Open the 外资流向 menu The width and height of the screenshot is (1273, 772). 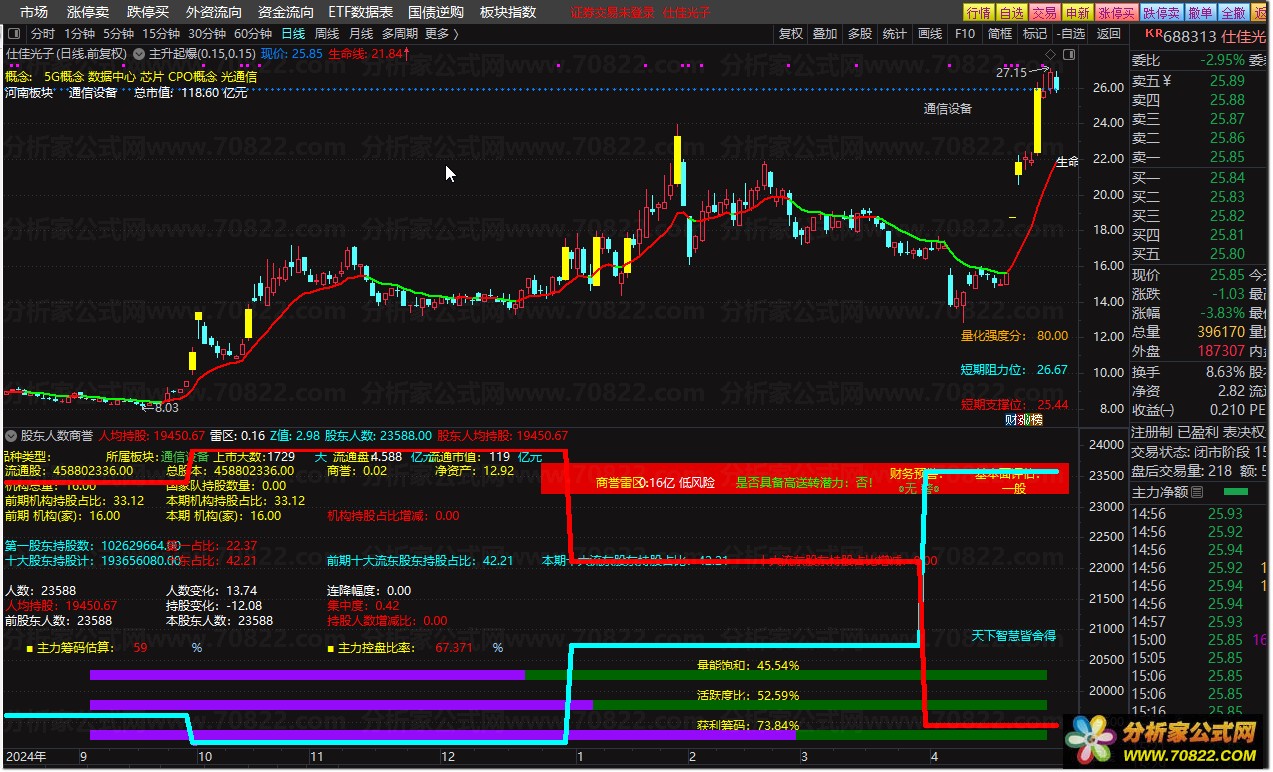tap(214, 12)
